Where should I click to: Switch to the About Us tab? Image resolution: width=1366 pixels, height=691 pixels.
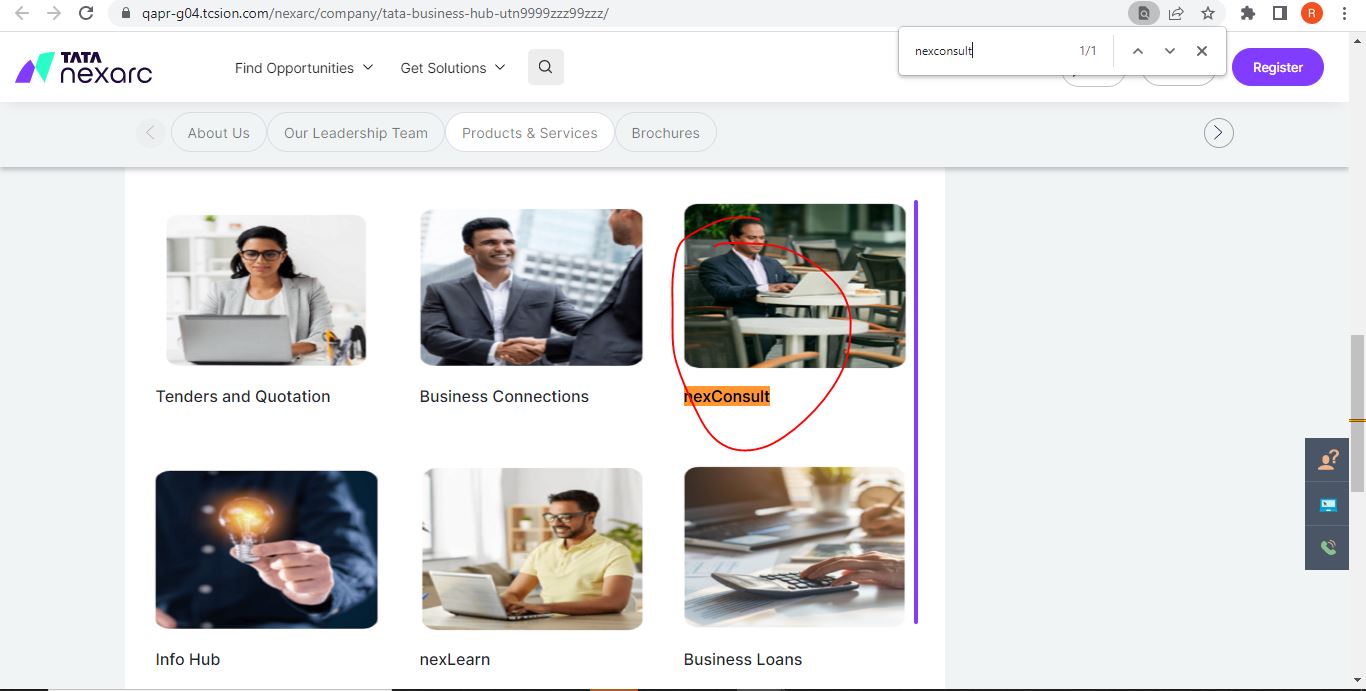click(x=218, y=133)
